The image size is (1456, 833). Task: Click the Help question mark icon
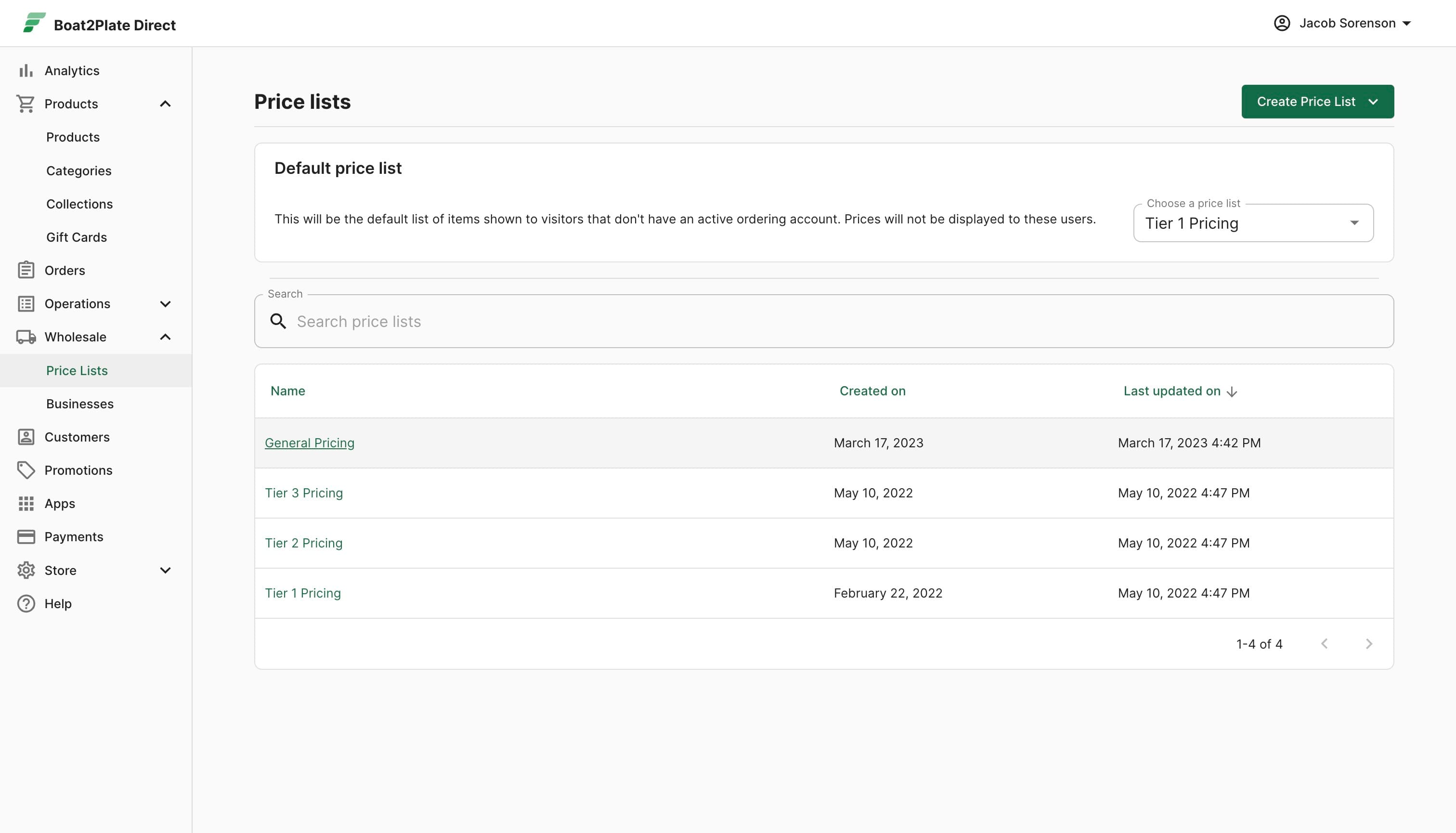(26, 604)
